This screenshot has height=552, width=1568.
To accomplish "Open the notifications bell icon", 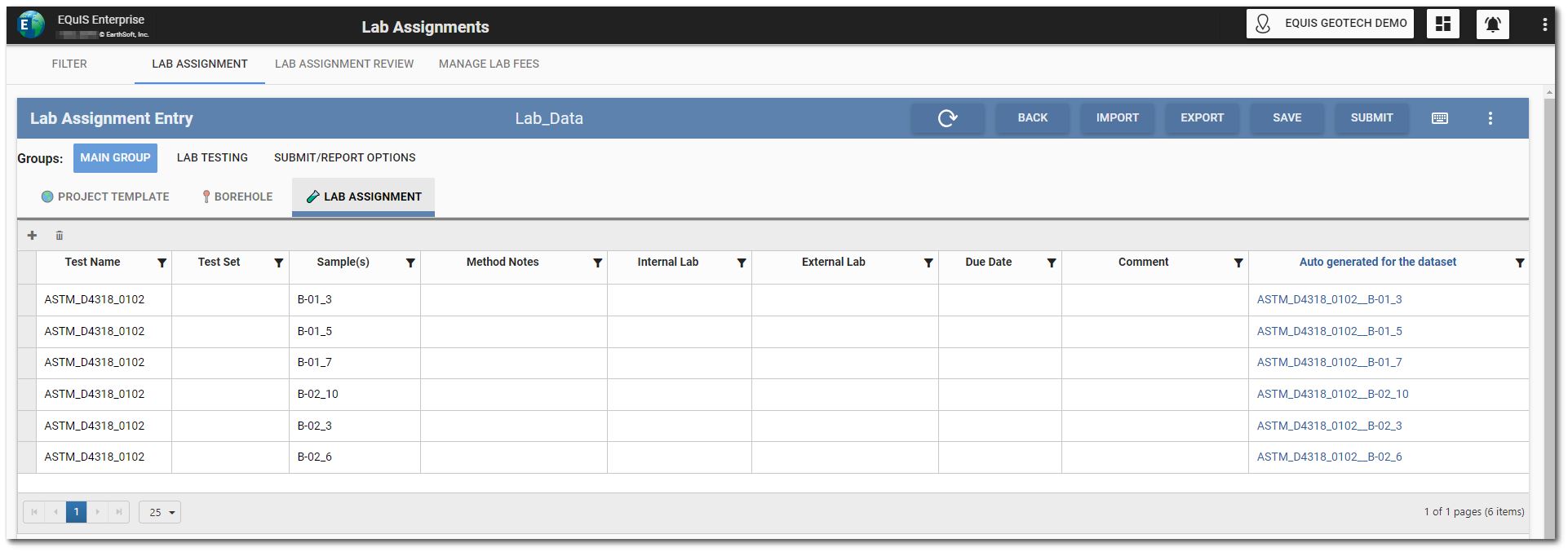I will click(x=1492, y=24).
